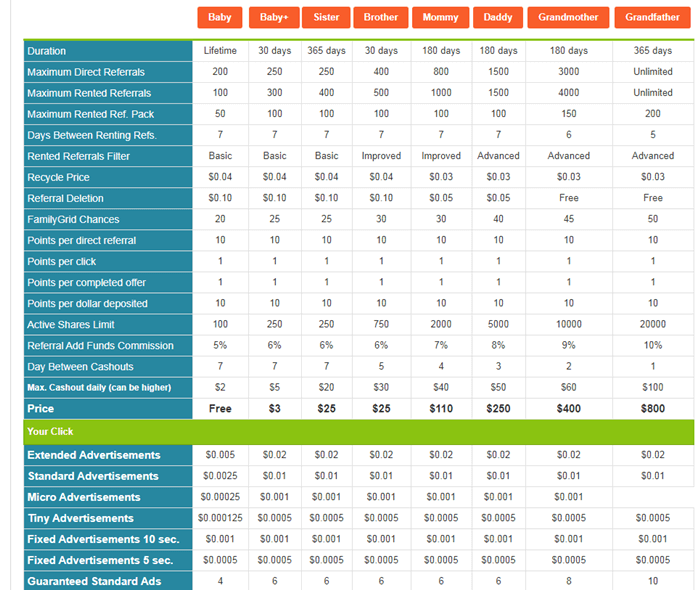Click the 5% commission cell

(220, 345)
